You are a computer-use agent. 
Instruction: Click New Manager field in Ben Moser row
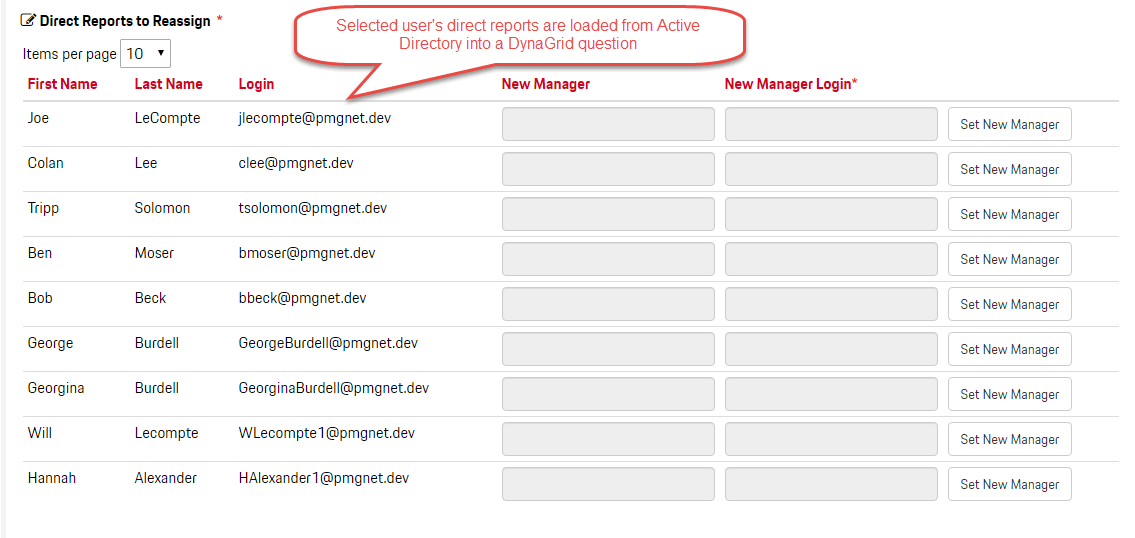pyautogui.click(x=608, y=259)
